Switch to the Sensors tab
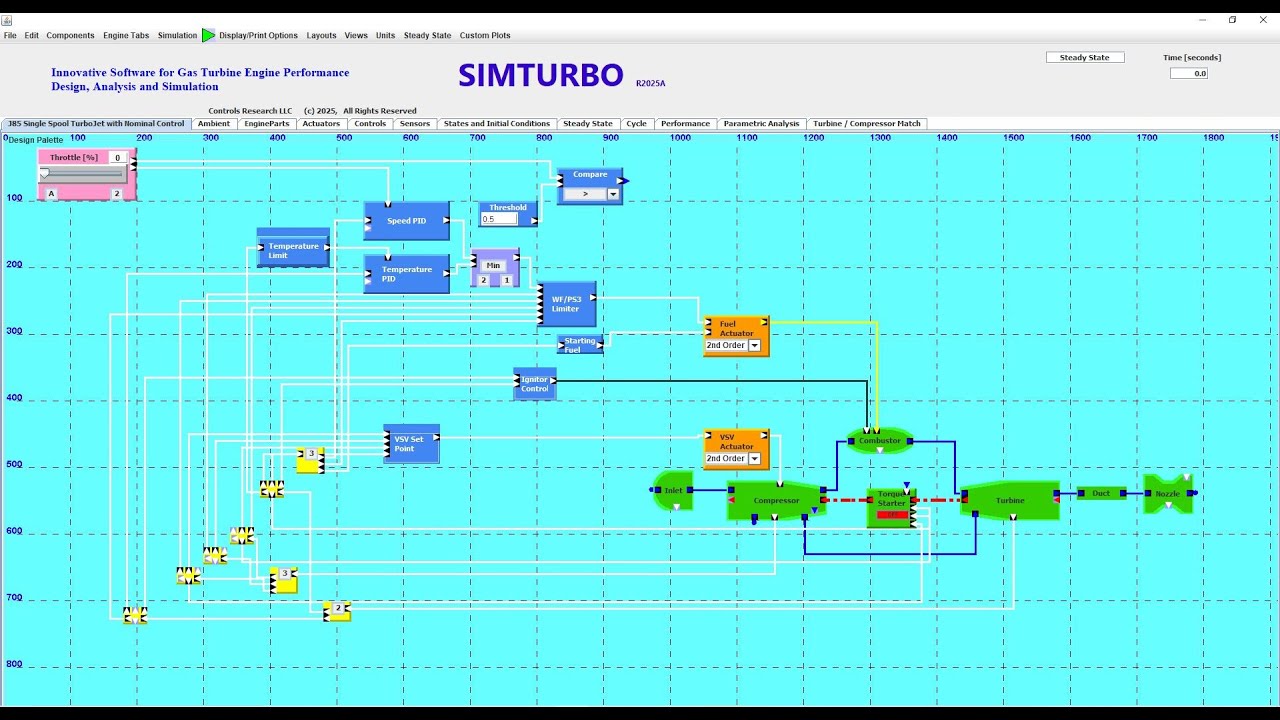The width and height of the screenshot is (1280, 720). (415, 124)
